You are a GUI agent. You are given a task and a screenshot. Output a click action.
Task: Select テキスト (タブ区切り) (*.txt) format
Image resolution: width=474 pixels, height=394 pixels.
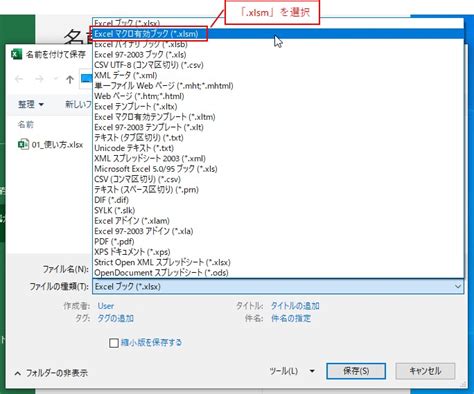point(278,137)
